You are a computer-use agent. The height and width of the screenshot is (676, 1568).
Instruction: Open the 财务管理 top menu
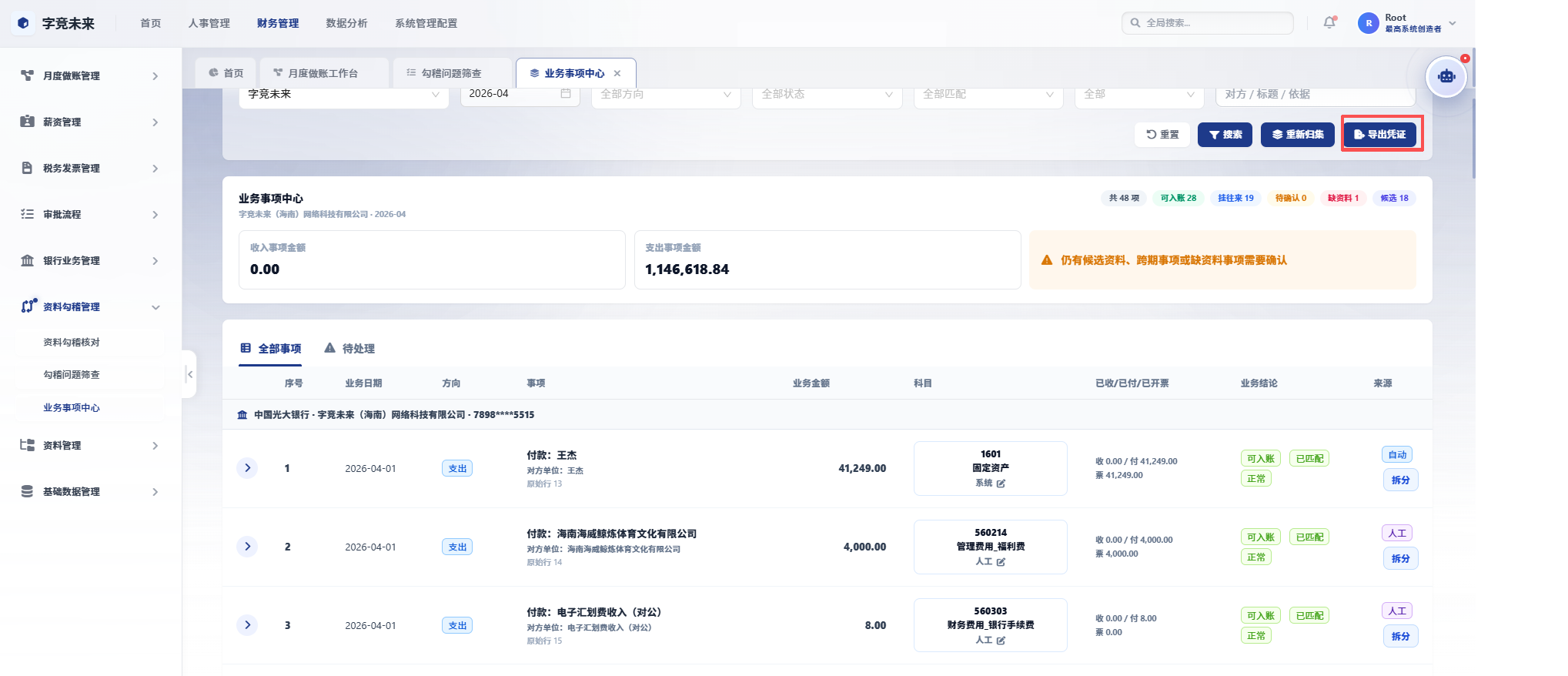coord(278,23)
